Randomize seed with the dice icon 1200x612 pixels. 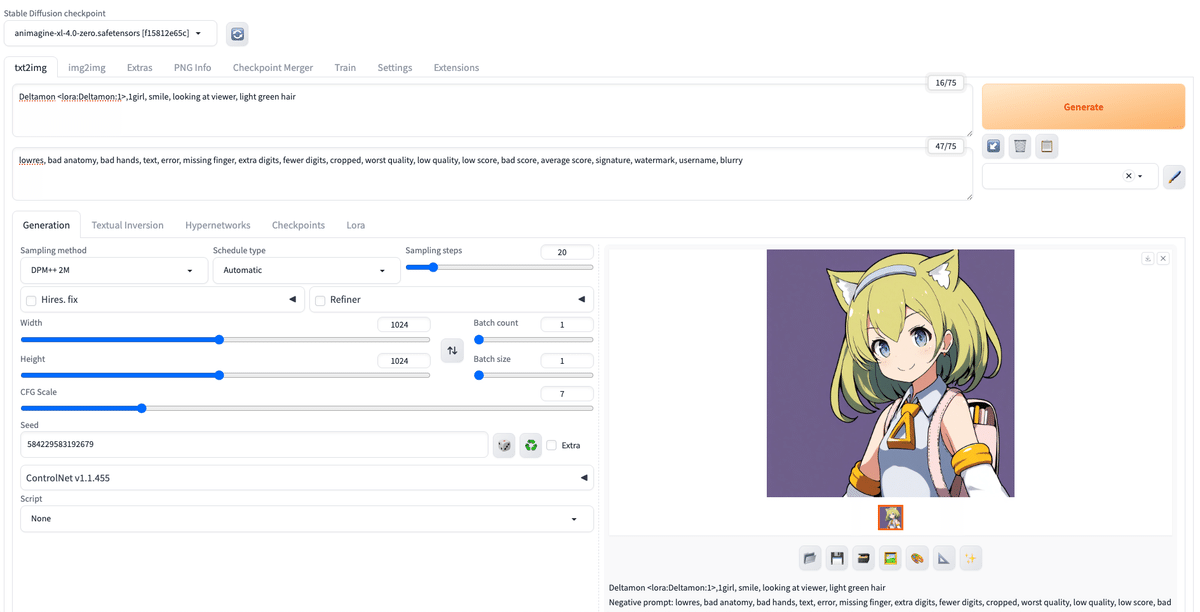coord(505,445)
